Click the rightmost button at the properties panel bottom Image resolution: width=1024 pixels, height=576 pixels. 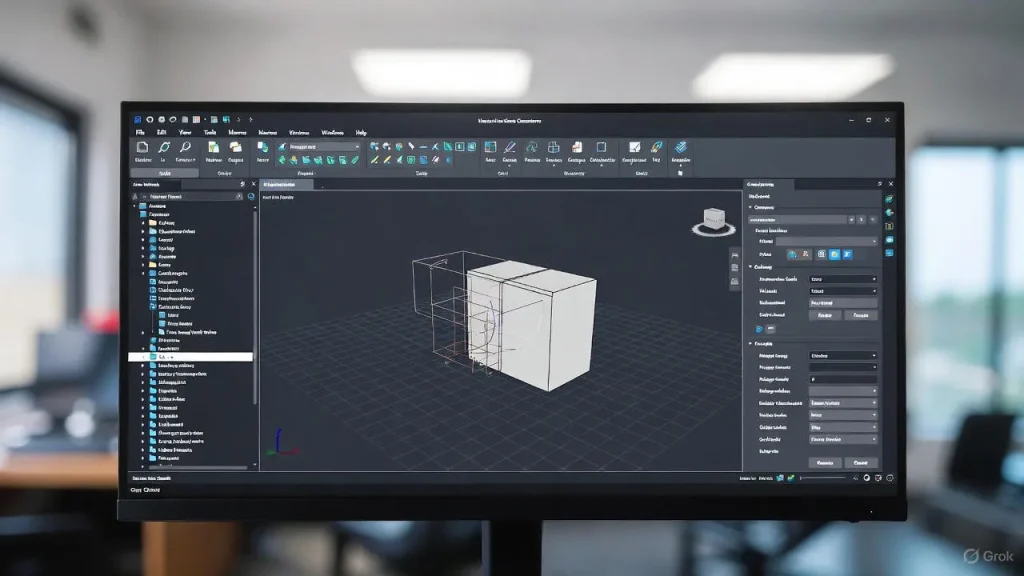[x=860, y=463]
